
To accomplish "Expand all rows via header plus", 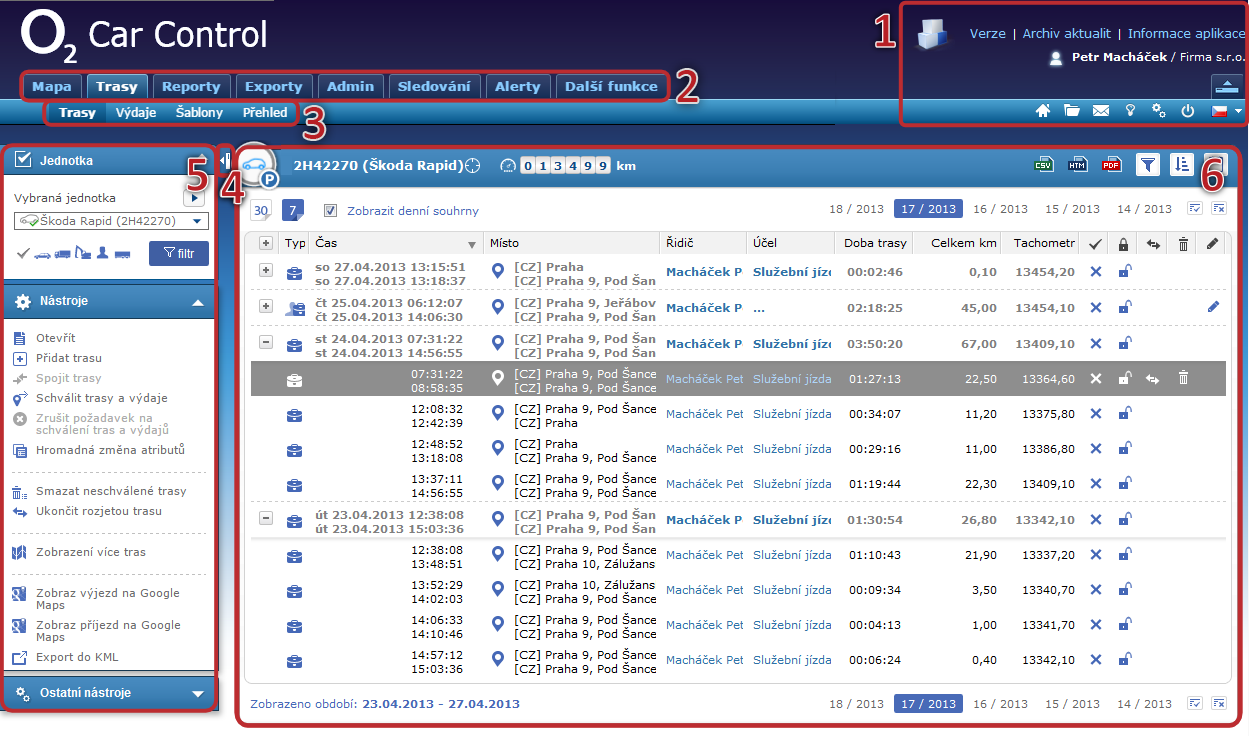I will pos(266,243).
